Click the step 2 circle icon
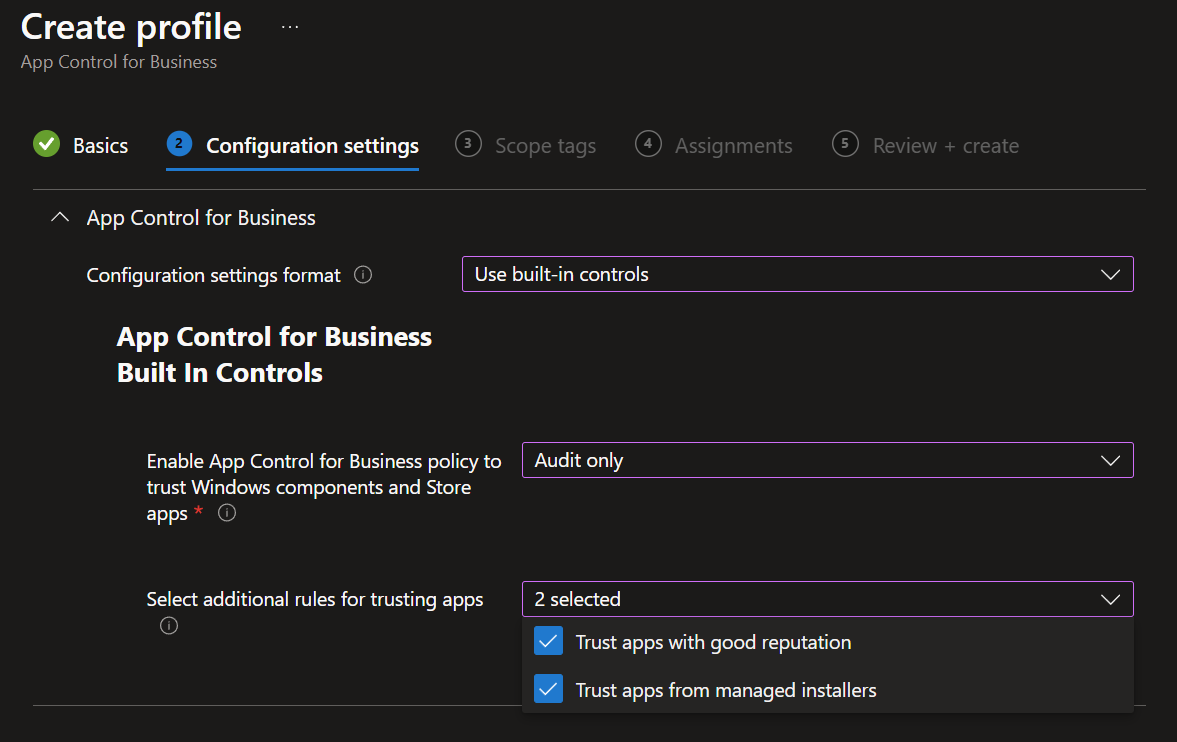Image resolution: width=1177 pixels, height=742 pixels. pyautogui.click(x=179, y=143)
